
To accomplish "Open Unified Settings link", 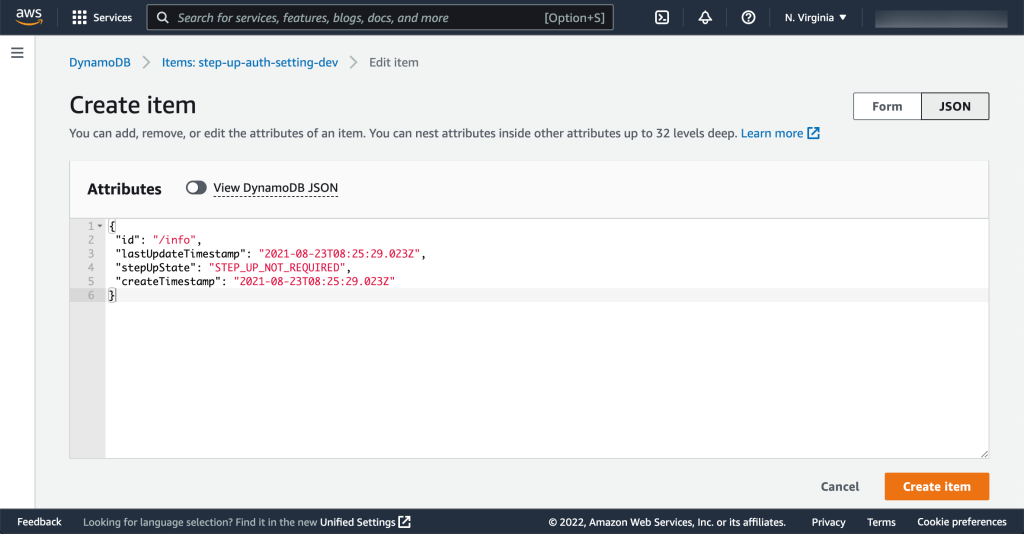I will click(x=357, y=522).
